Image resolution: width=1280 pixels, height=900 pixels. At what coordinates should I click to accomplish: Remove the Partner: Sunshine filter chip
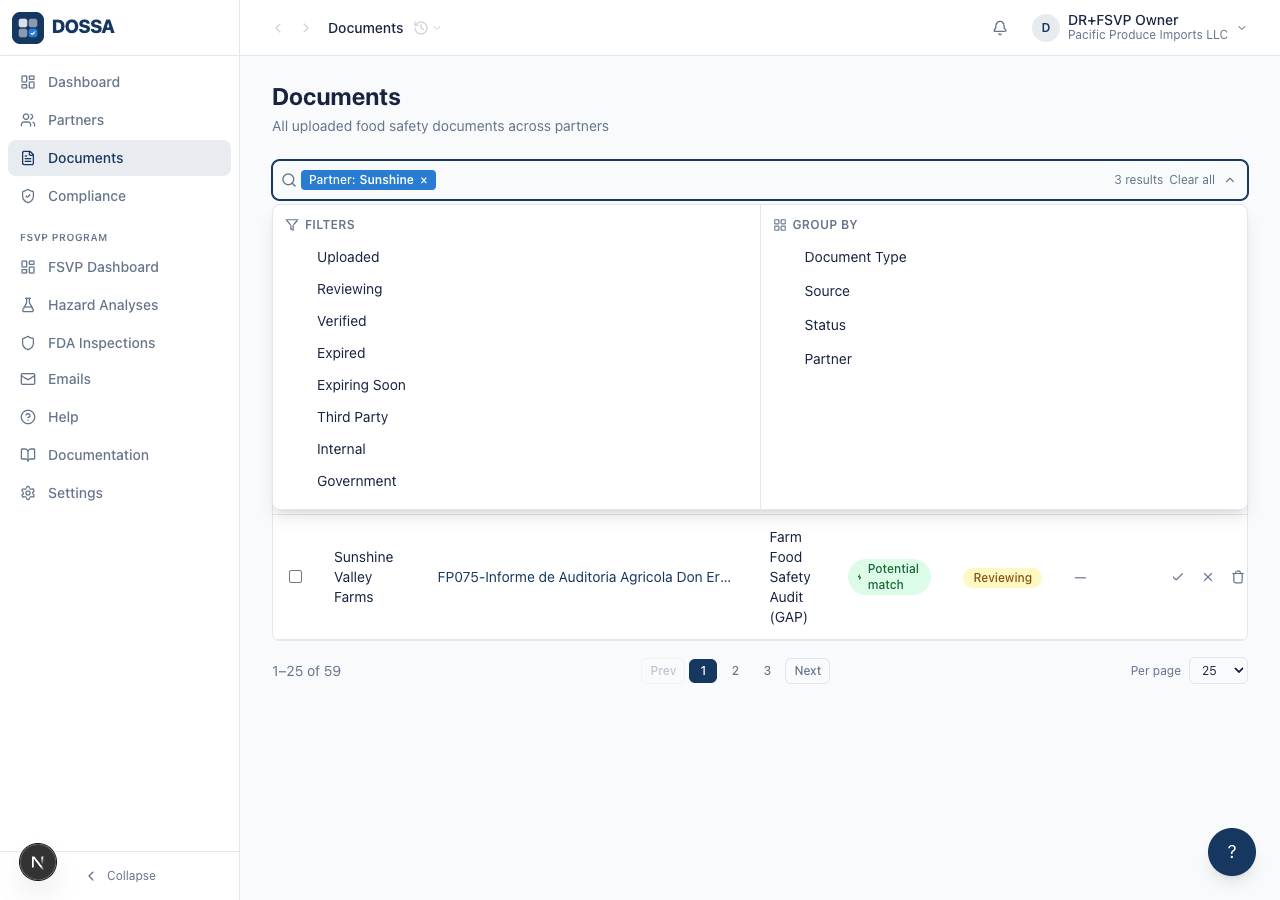[x=424, y=180]
